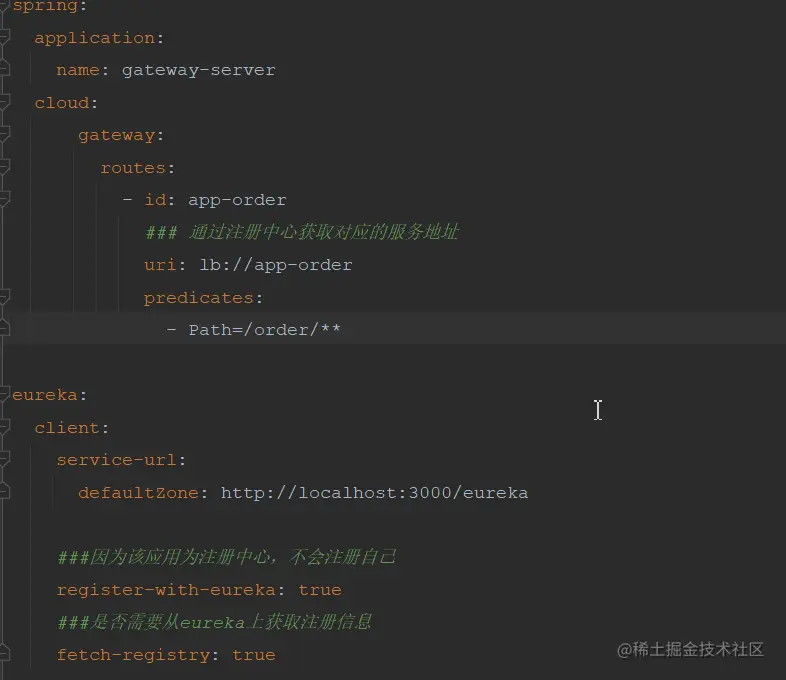Click the register-with-eureka key
Screen dimensions: 786x680
(x=166, y=590)
